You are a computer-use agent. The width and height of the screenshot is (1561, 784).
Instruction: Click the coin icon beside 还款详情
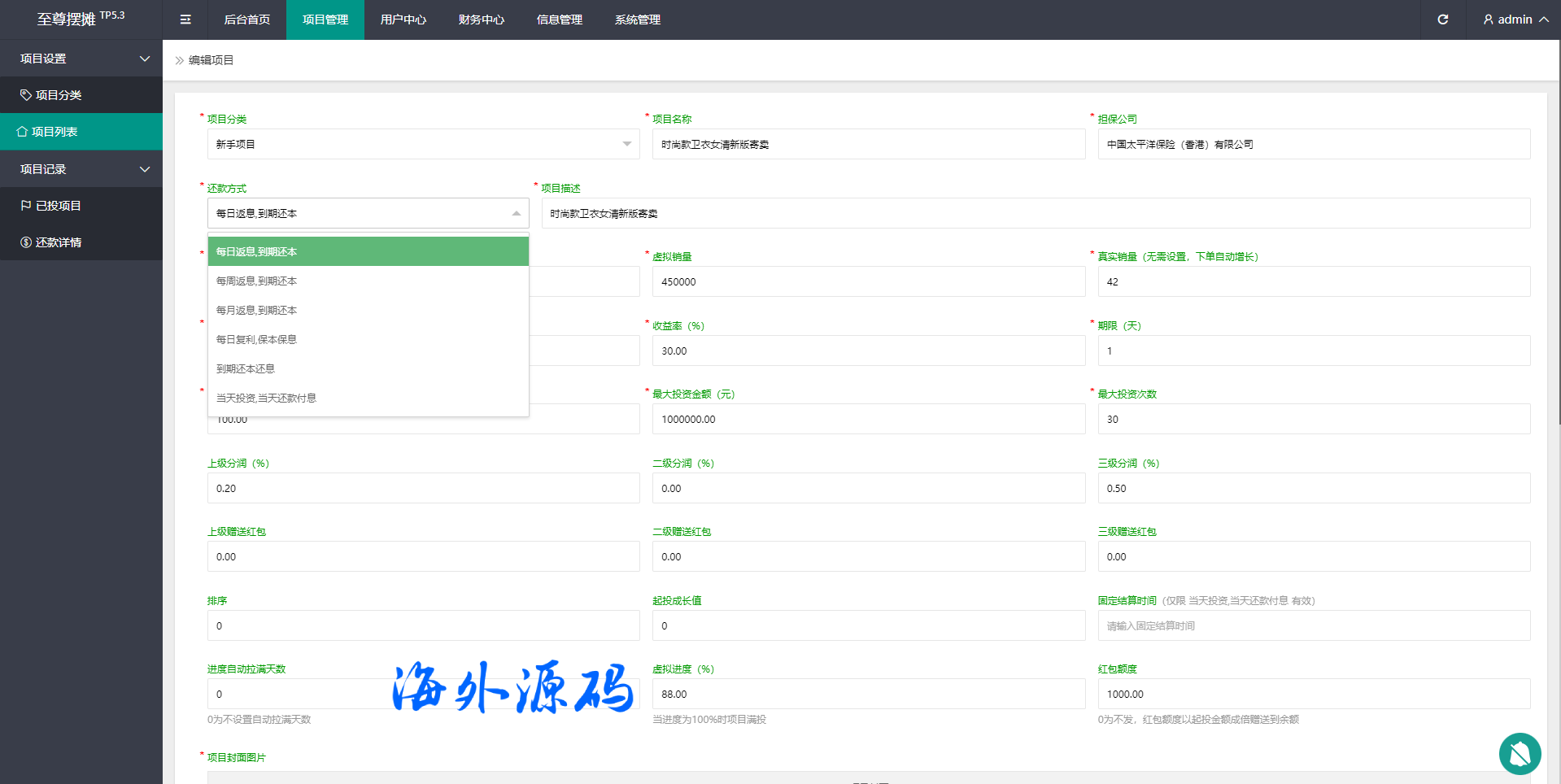tap(26, 242)
